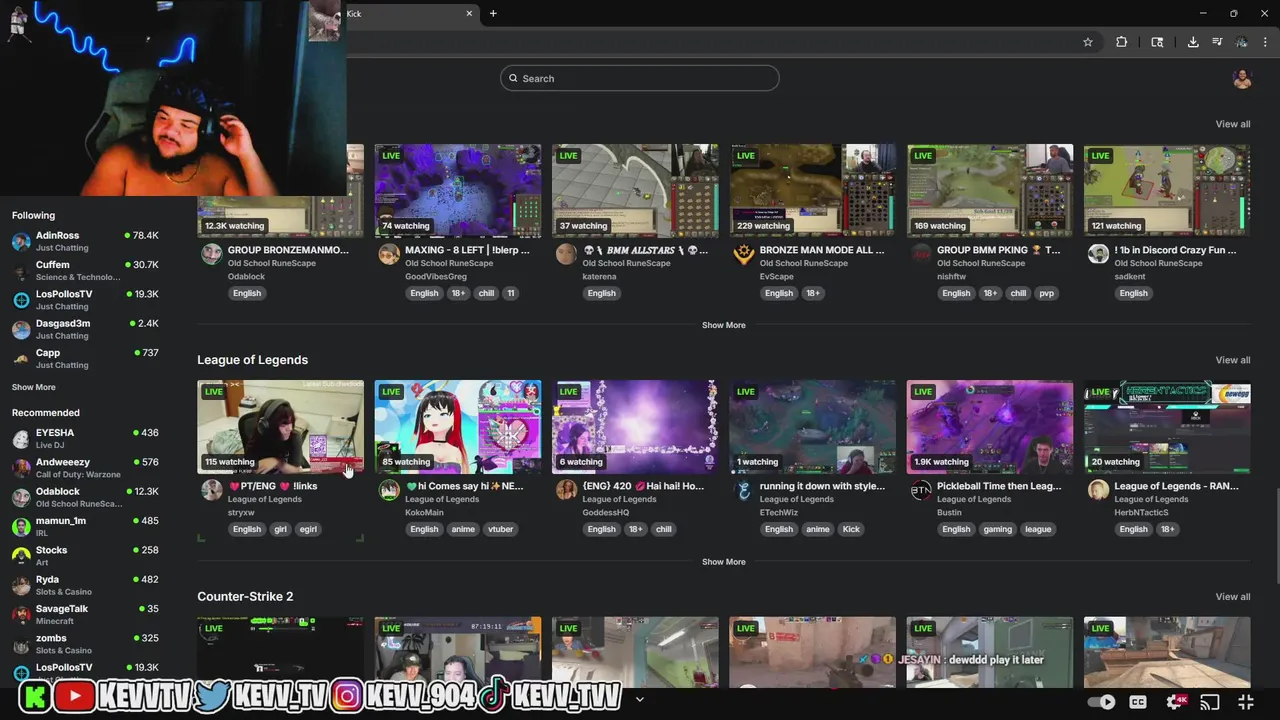
Task: Expand Show More below the League of Legends streams
Action: click(x=723, y=562)
